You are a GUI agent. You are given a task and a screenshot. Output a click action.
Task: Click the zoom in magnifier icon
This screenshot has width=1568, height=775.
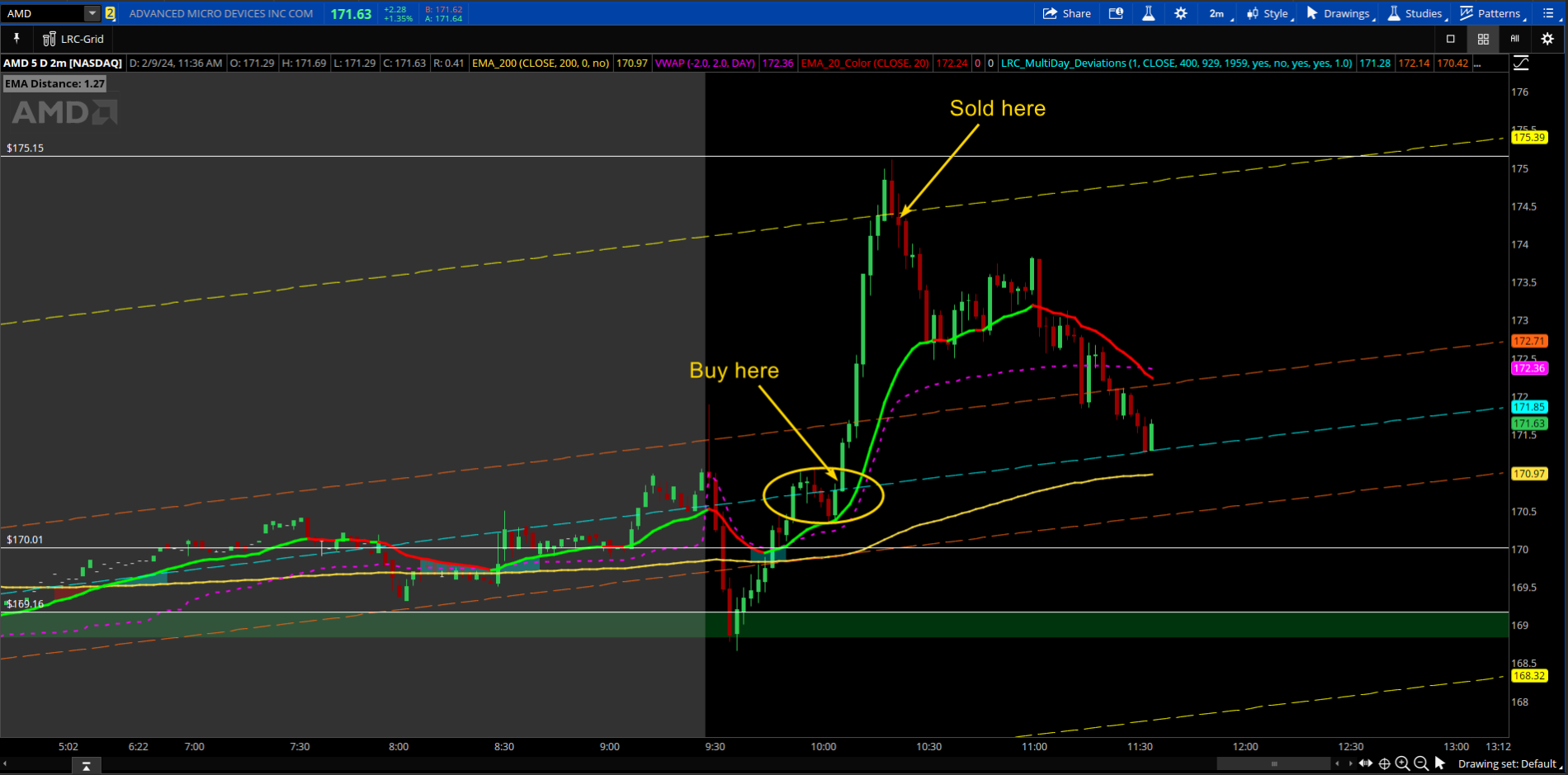tap(1402, 763)
